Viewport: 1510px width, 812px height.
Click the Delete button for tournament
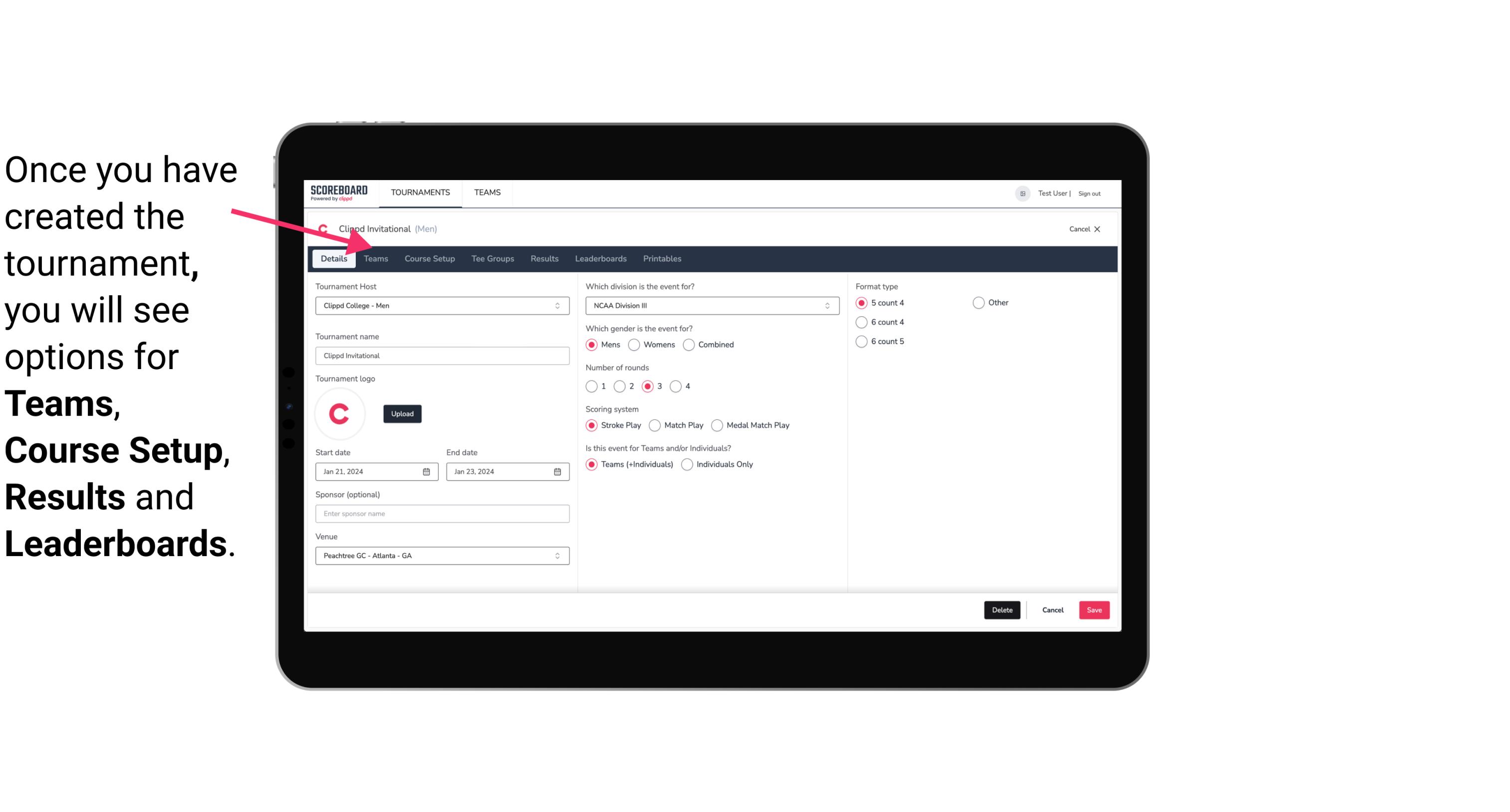(x=1001, y=609)
